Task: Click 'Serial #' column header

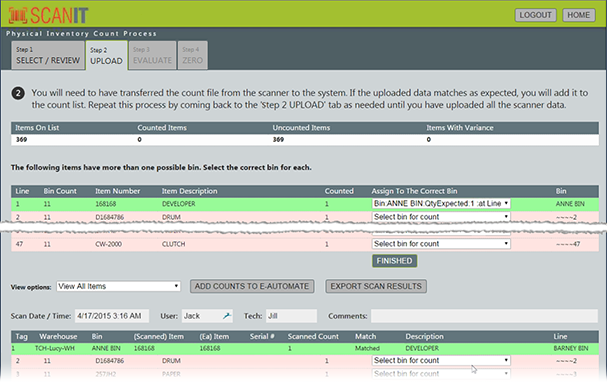Action: coord(262,337)
